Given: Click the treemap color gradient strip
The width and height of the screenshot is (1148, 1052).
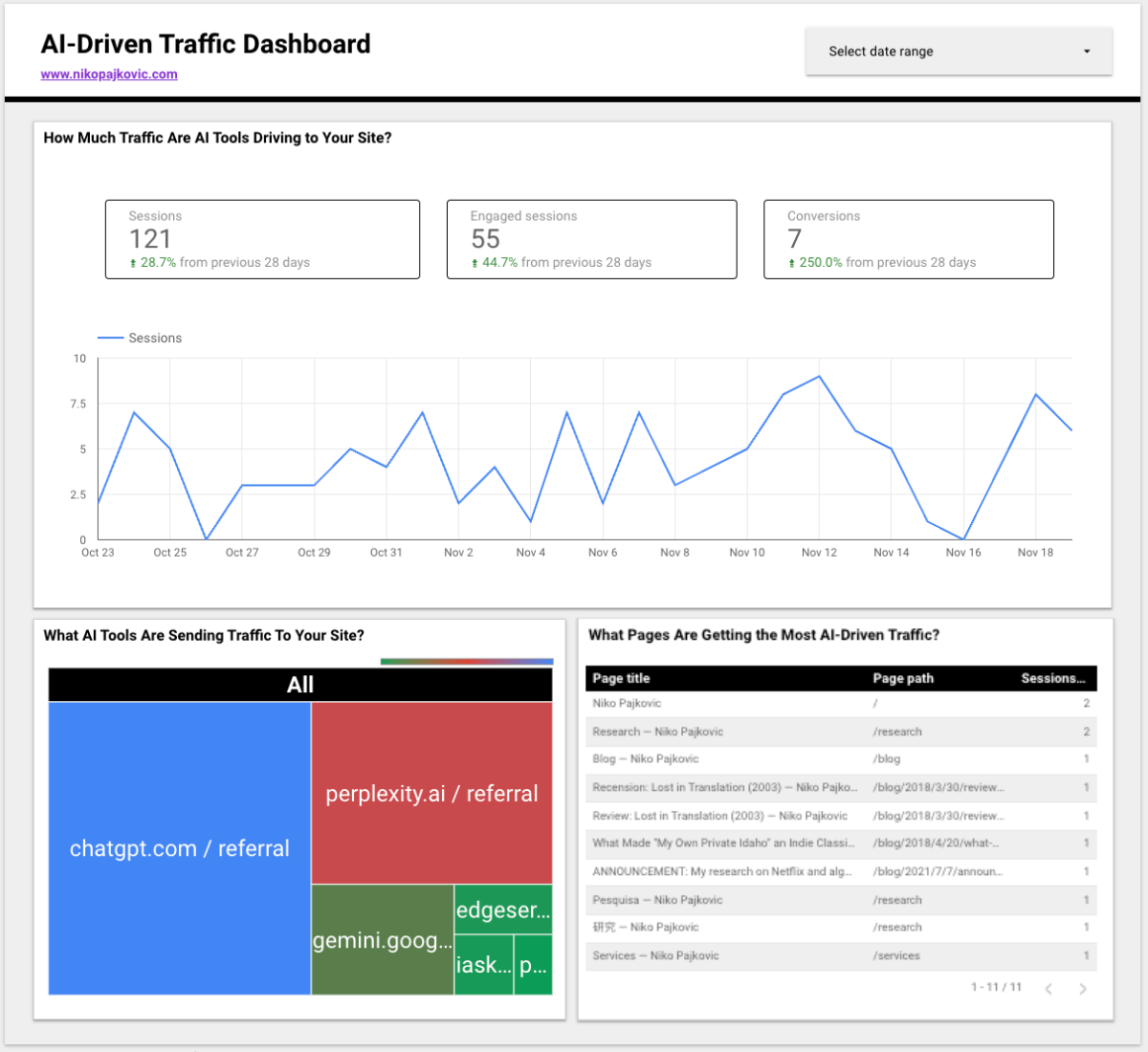Looking at the screenshot, I should coord(467,660).
